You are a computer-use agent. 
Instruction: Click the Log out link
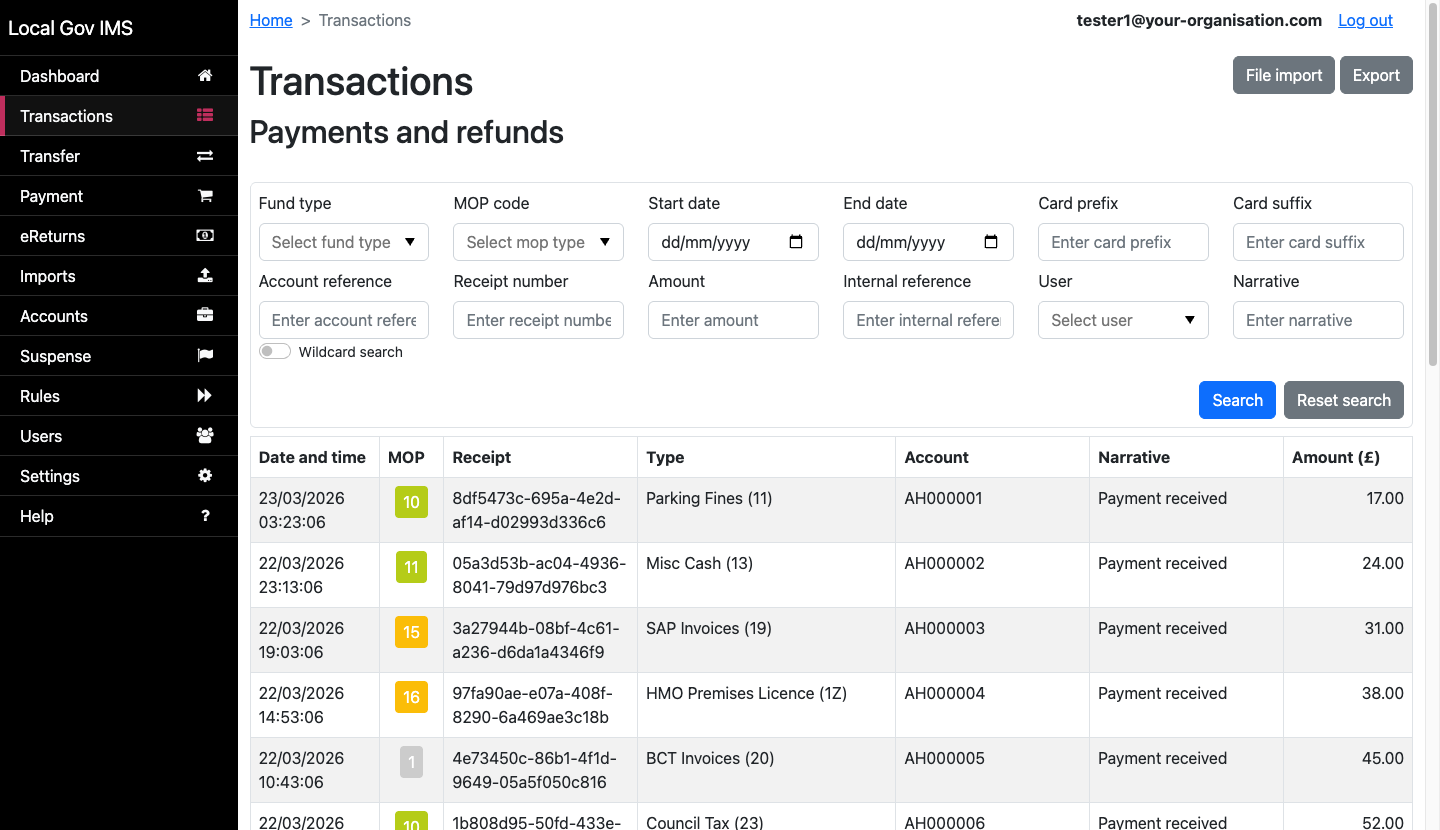(x=1365, y=20)
